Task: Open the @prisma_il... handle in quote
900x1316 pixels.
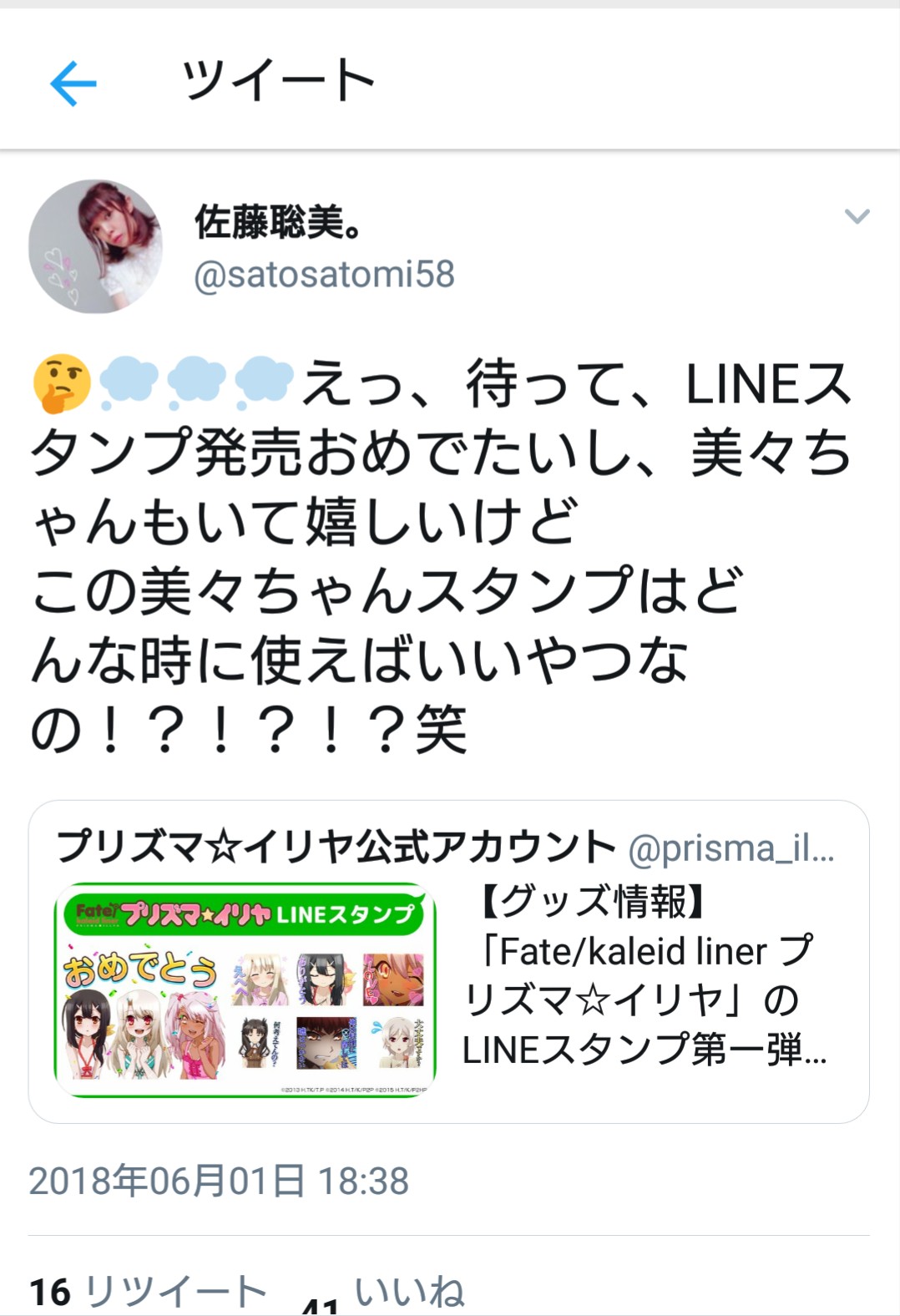Action: tap(731, 849)
